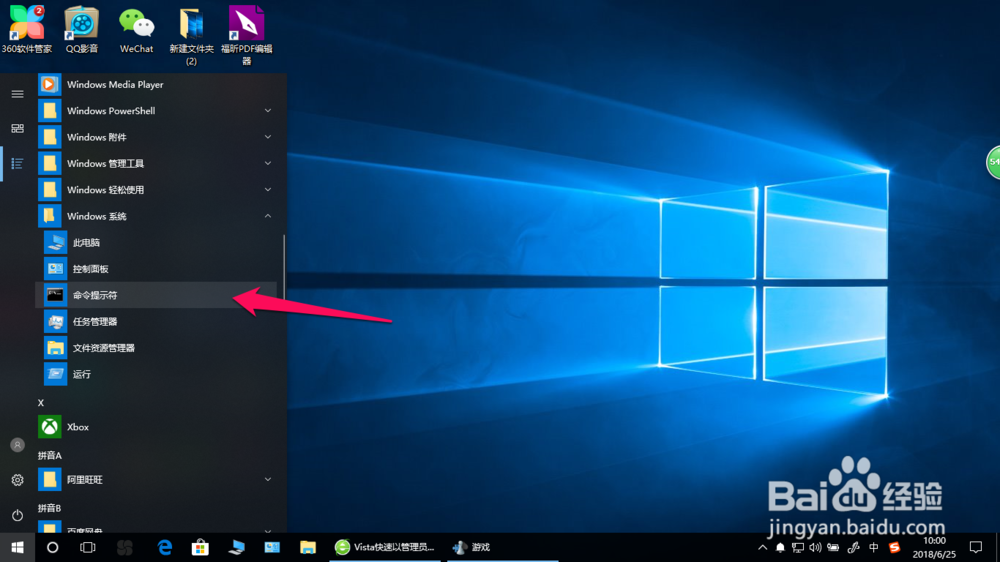Switch to 游戏 taskbar window
This screenshot has width=1000, height=562.
503,547
